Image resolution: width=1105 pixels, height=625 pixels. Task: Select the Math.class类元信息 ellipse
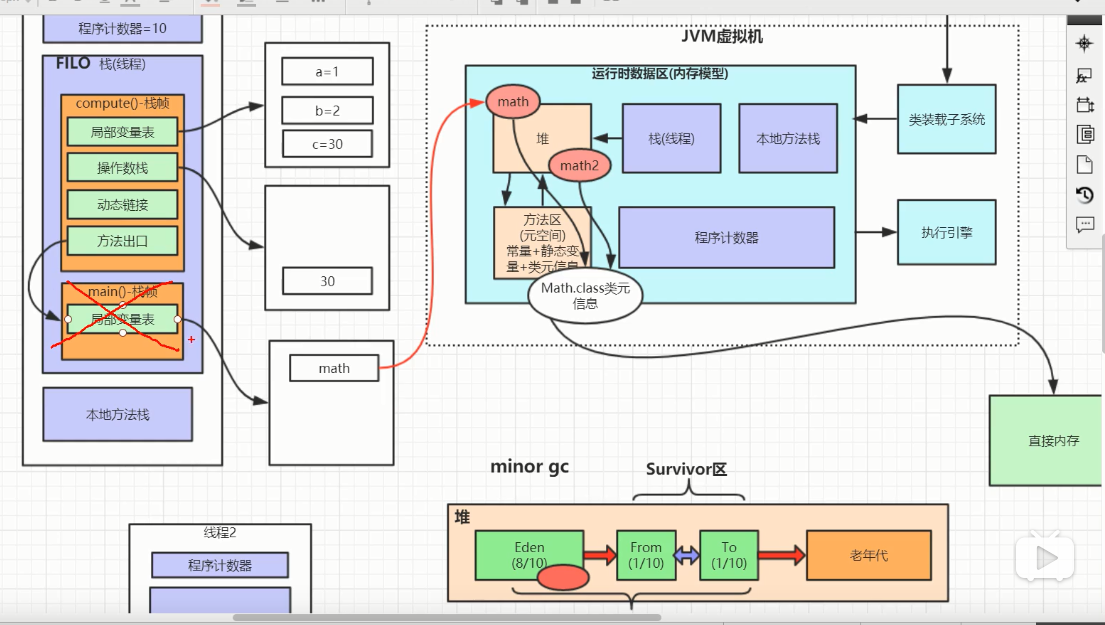(586, 295)
